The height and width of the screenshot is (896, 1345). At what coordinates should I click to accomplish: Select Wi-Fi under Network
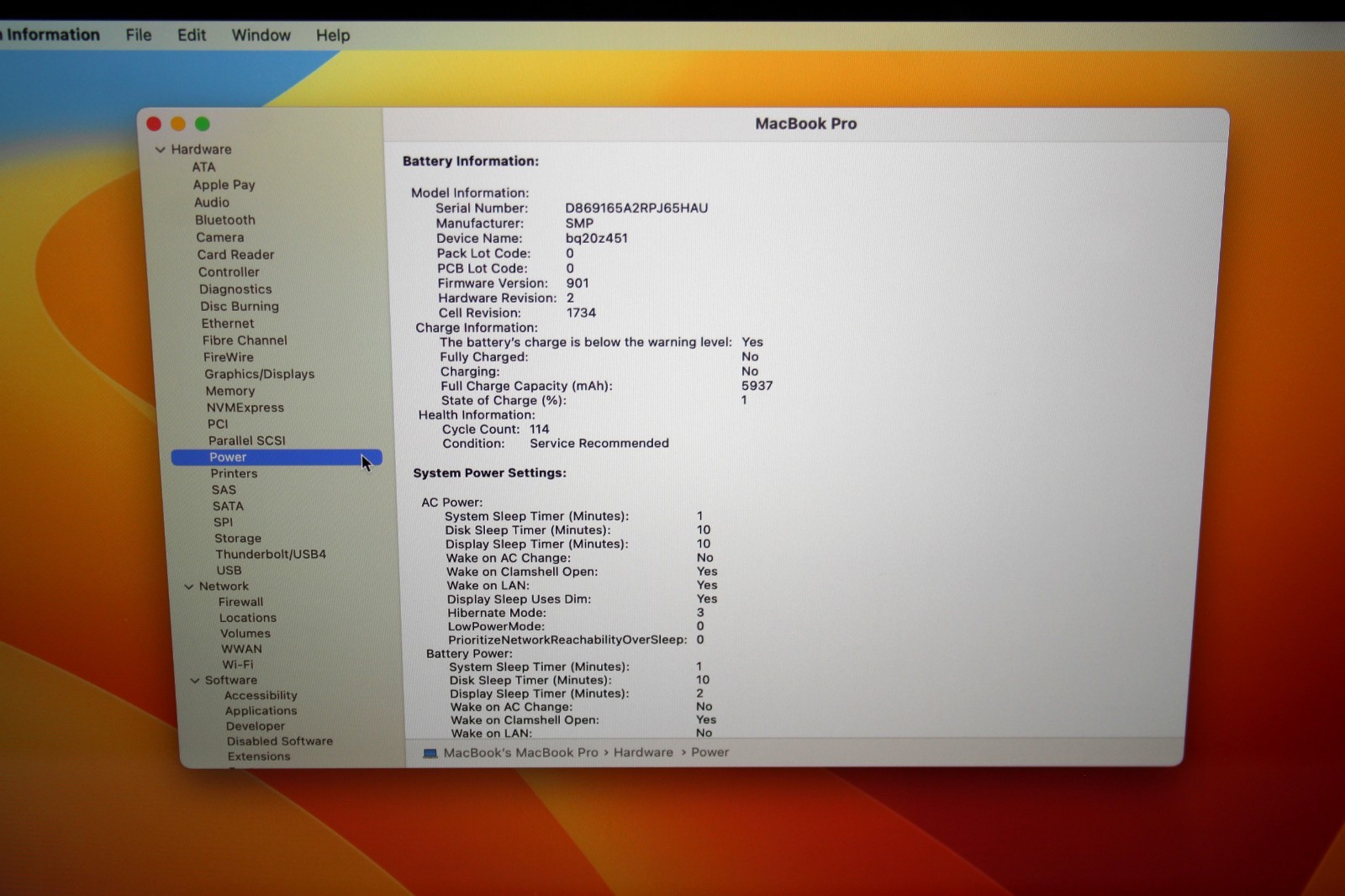click(x=238, y=664)
